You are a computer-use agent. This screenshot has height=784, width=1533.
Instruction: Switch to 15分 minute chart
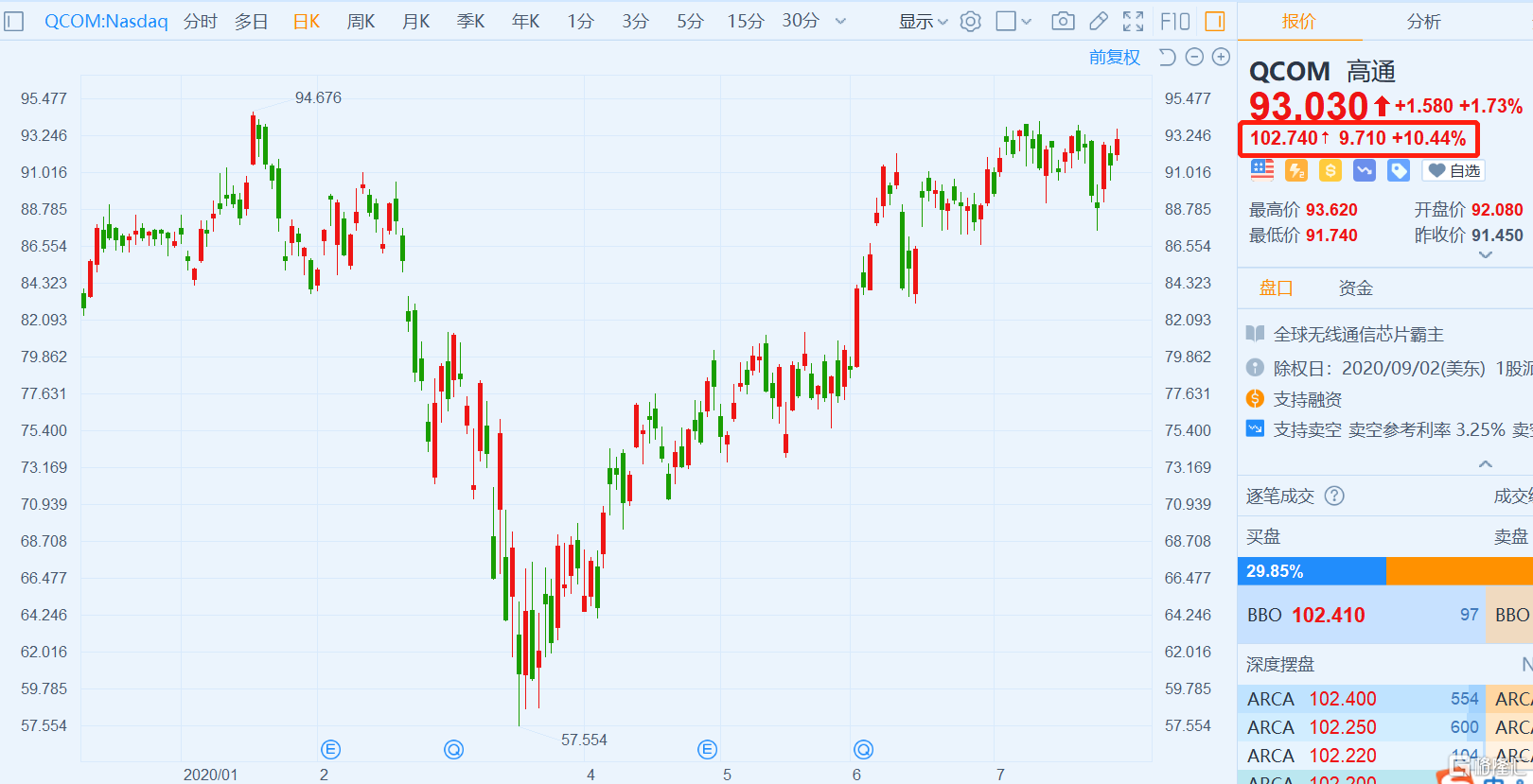[x=746, y=21]
